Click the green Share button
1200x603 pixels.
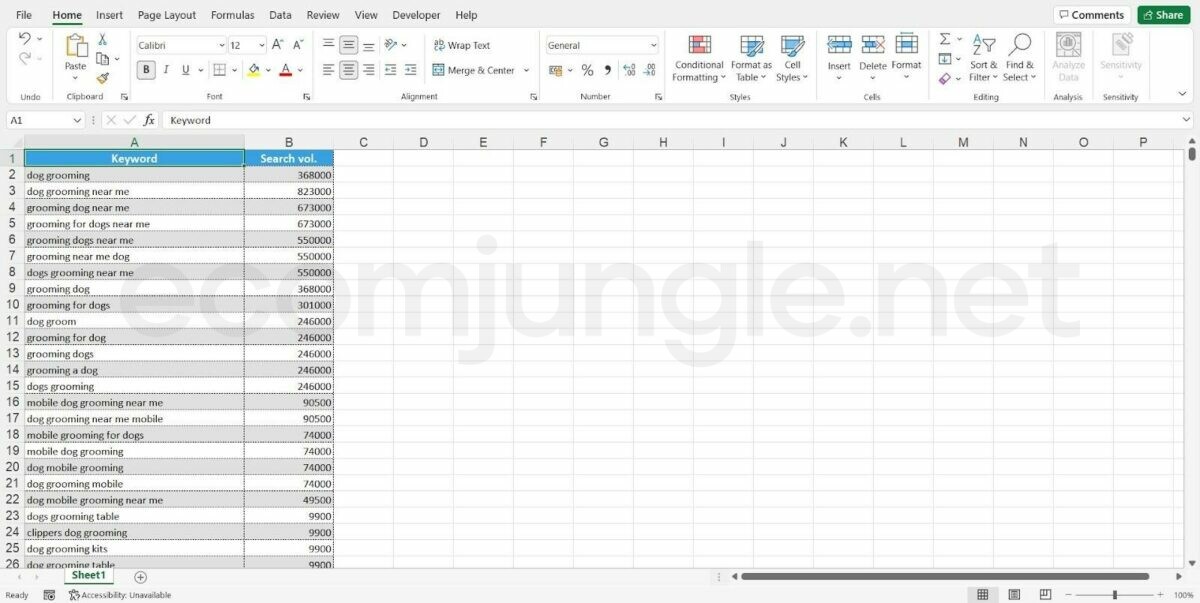(1163, 15)
